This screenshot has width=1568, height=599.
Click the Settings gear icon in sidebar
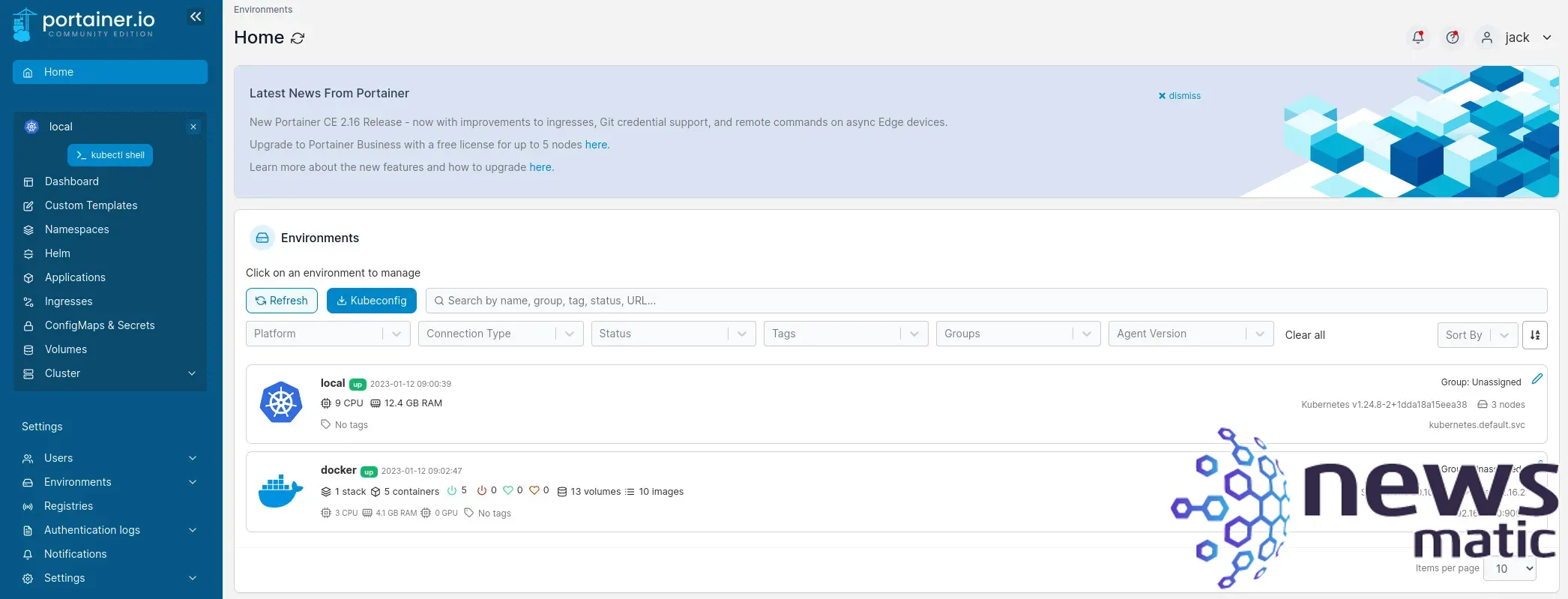pos(28,579)
